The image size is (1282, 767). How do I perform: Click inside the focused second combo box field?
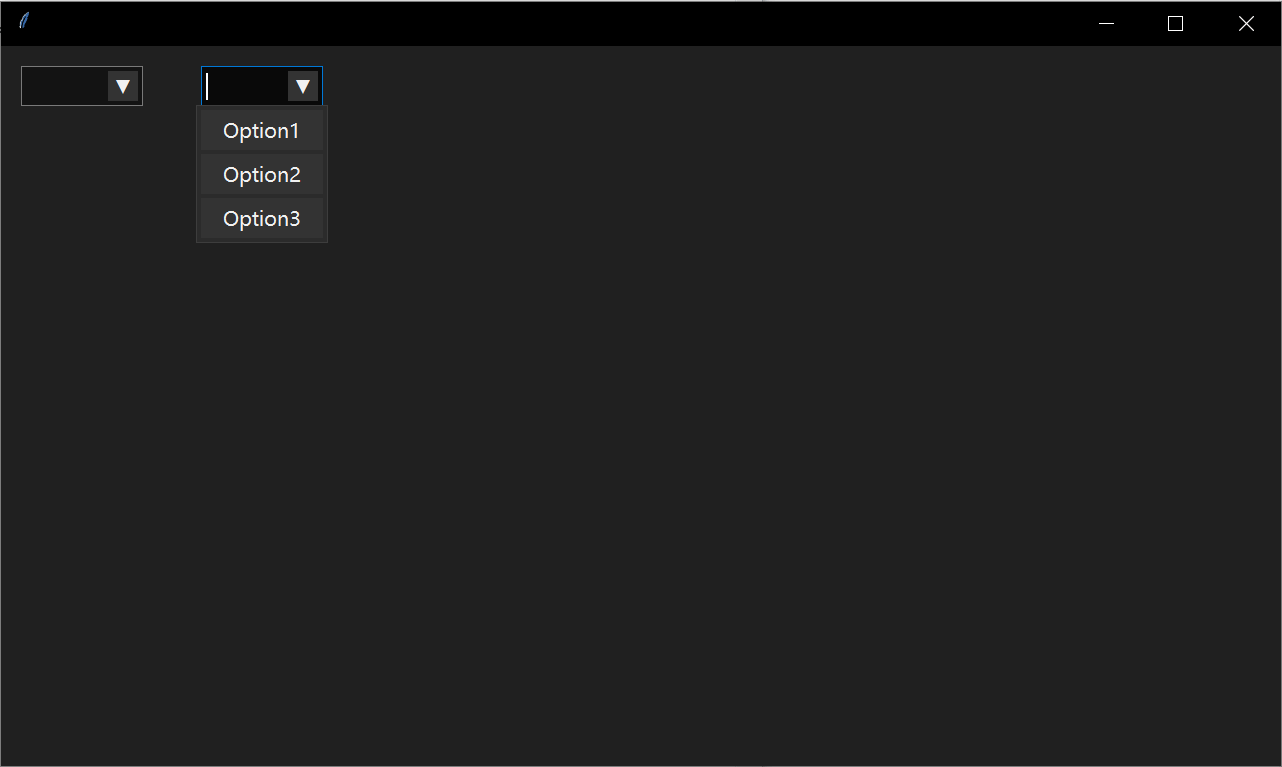(246, 86)
